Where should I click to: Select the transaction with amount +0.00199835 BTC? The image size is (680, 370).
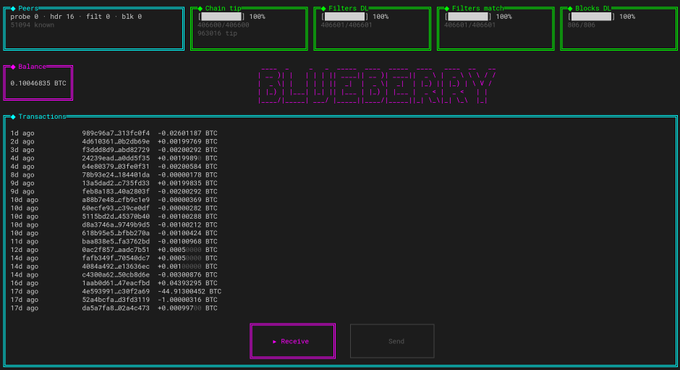[x=114, y=183]
